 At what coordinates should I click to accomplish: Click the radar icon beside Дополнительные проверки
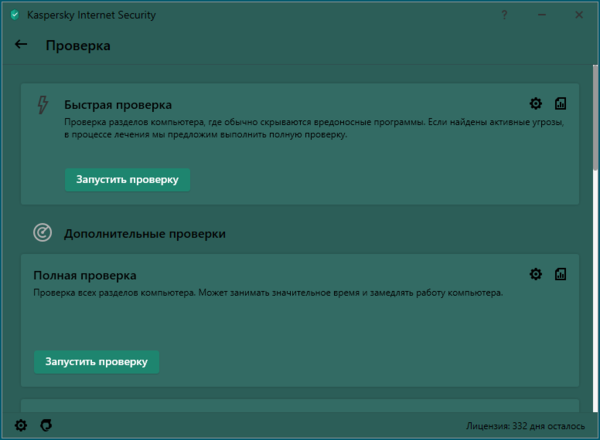click(42, 233)
